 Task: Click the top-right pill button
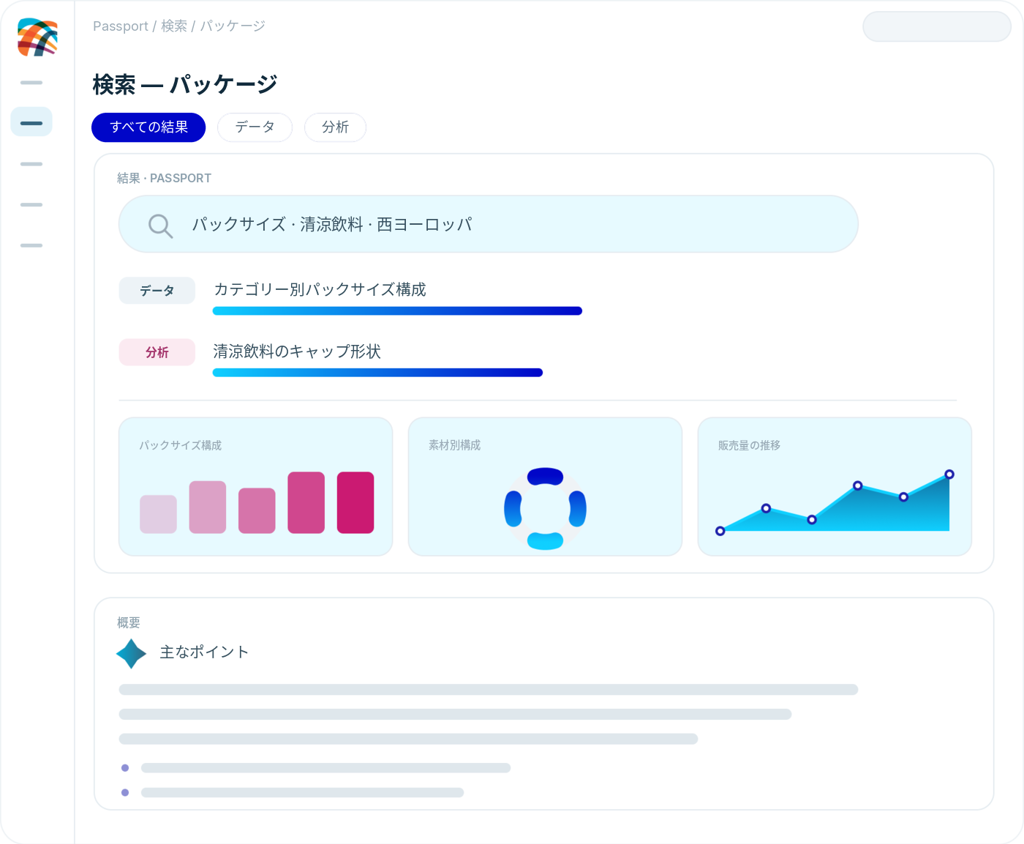pos(937,27)
